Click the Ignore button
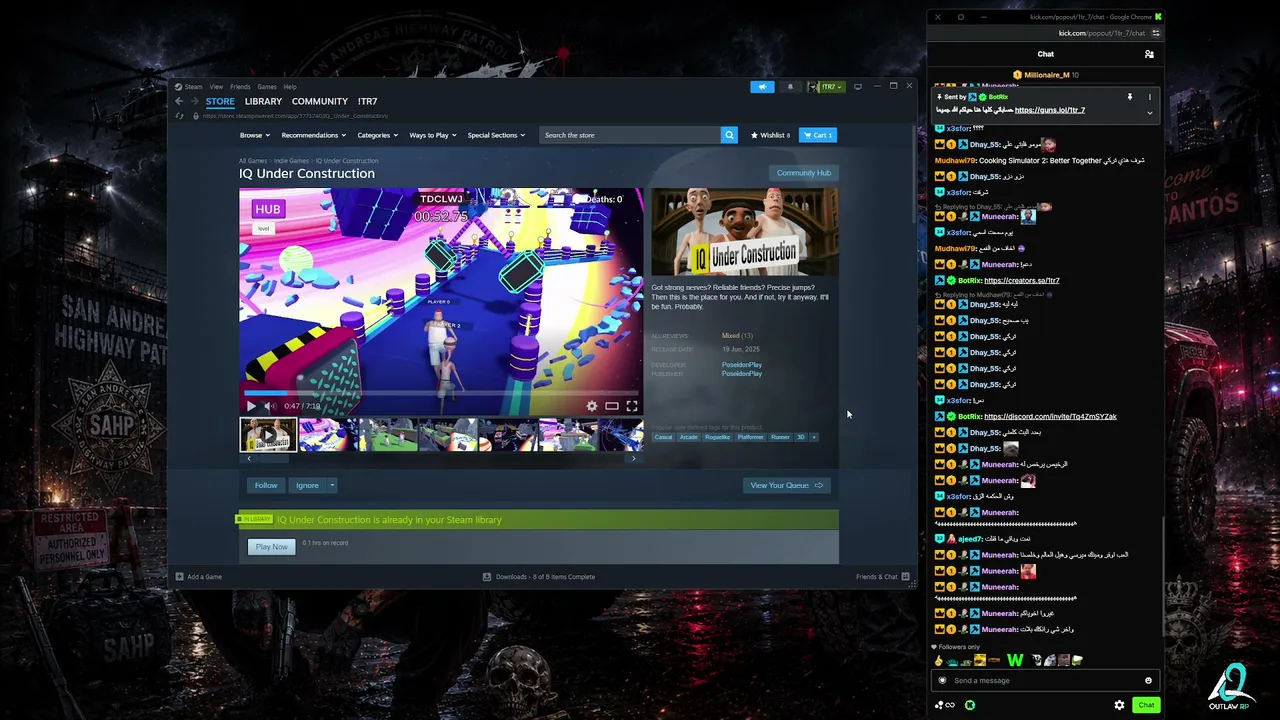 (x=307, y=485)
